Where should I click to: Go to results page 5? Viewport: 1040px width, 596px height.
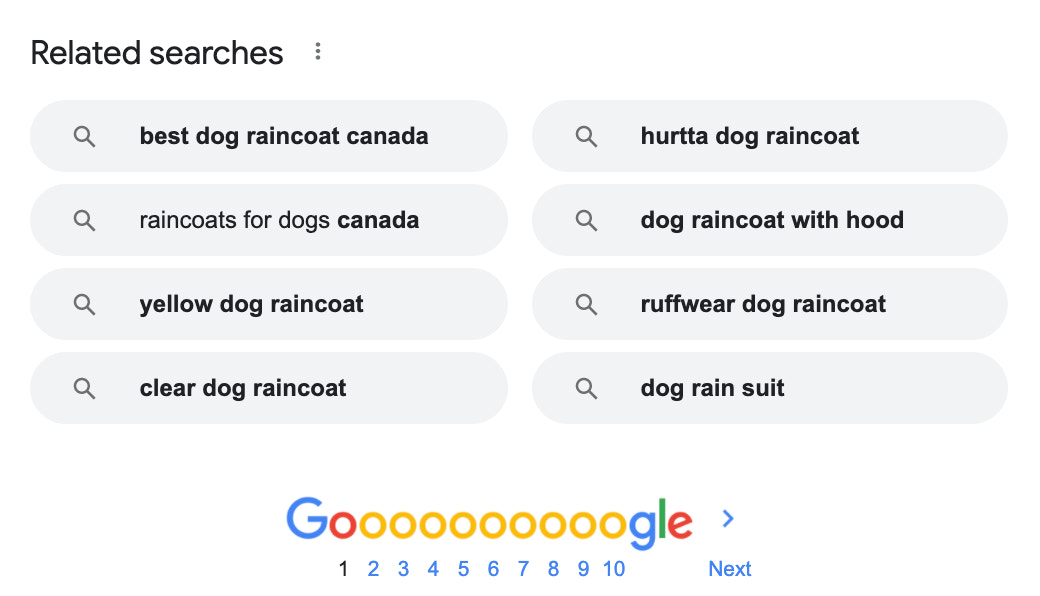pos(463,569)
